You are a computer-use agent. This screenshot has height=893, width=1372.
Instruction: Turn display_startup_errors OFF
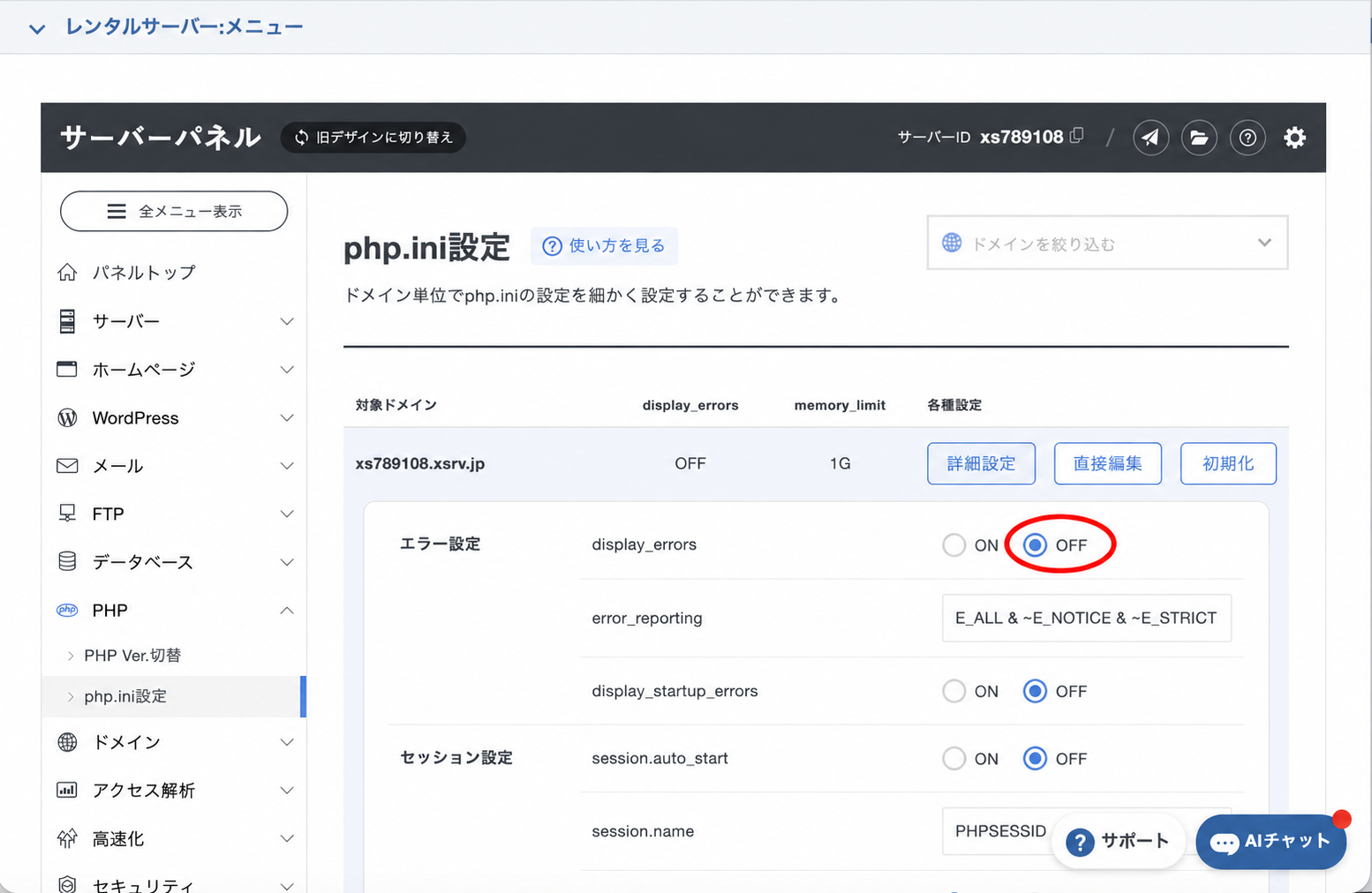coord(1035,691)
